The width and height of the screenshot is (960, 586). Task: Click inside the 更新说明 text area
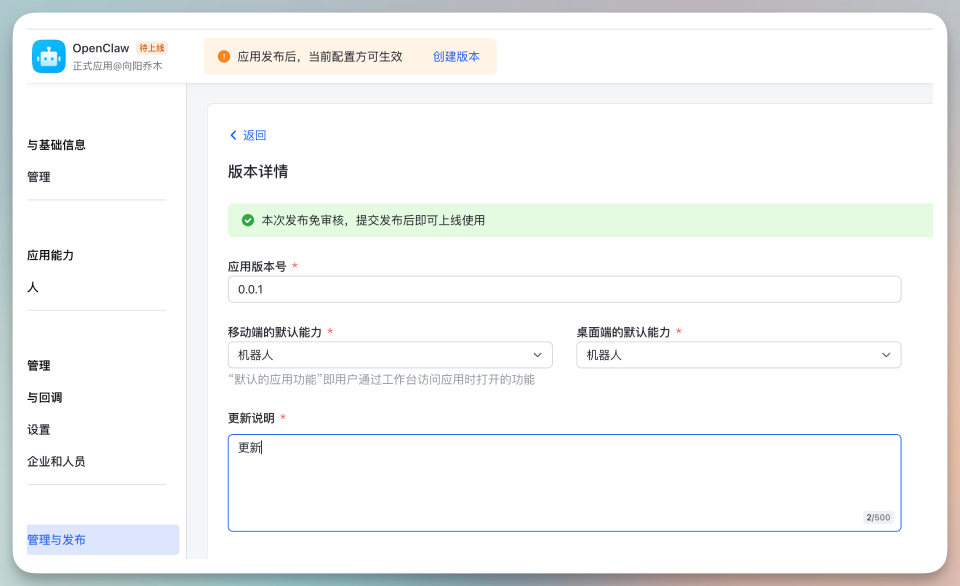(x=564, y=480)
